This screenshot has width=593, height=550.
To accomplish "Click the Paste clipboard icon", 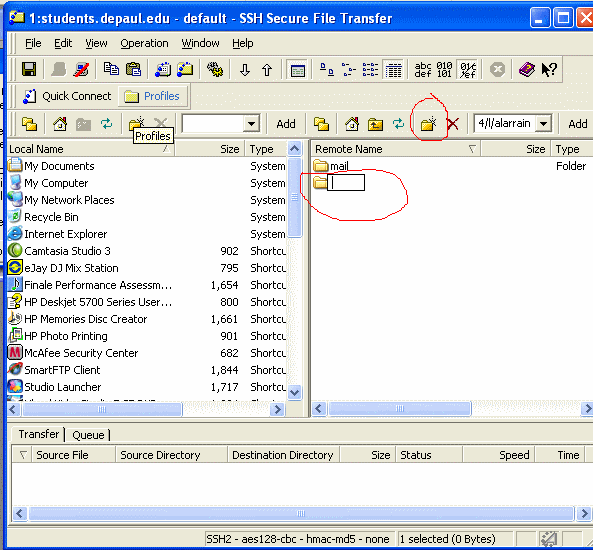I will click(133, 69).
